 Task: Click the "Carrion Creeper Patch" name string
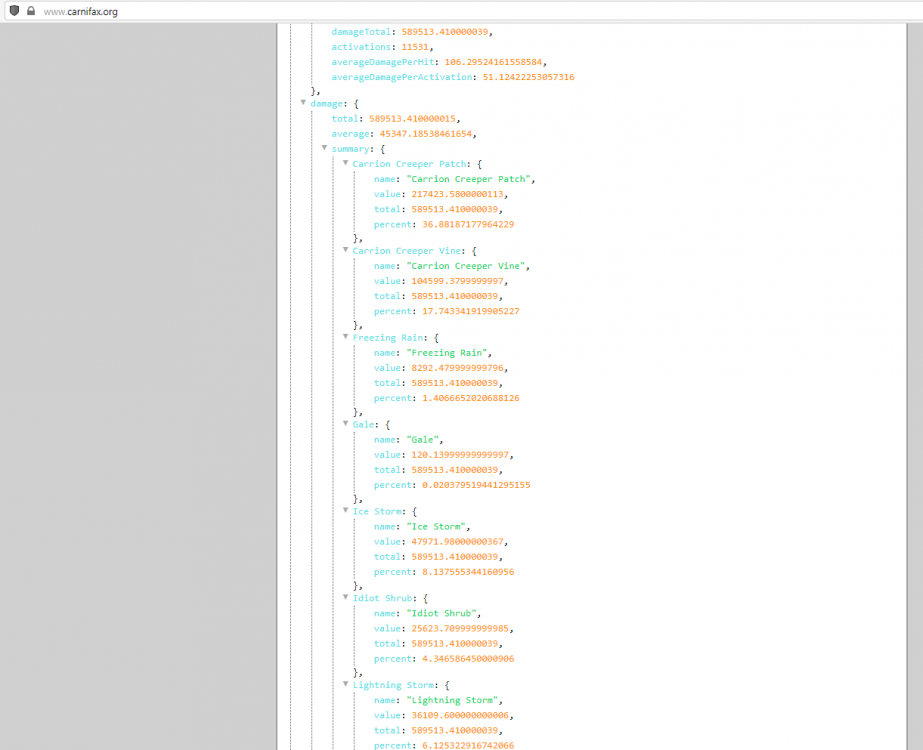[470, 179]
